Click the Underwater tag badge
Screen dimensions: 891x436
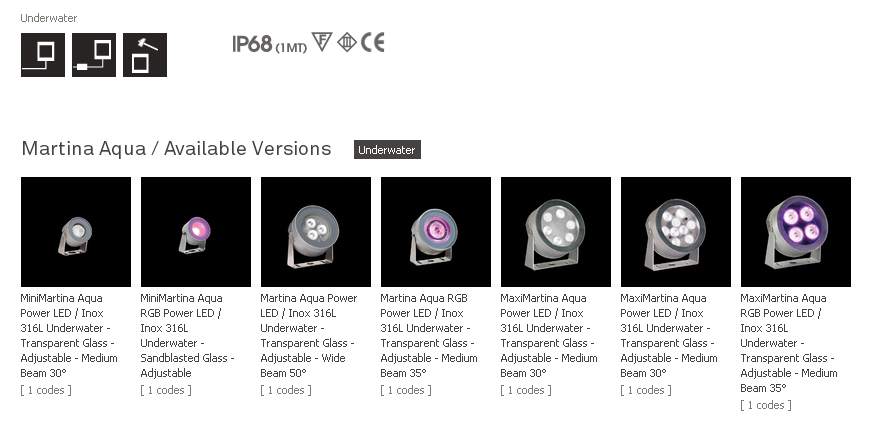387,150
